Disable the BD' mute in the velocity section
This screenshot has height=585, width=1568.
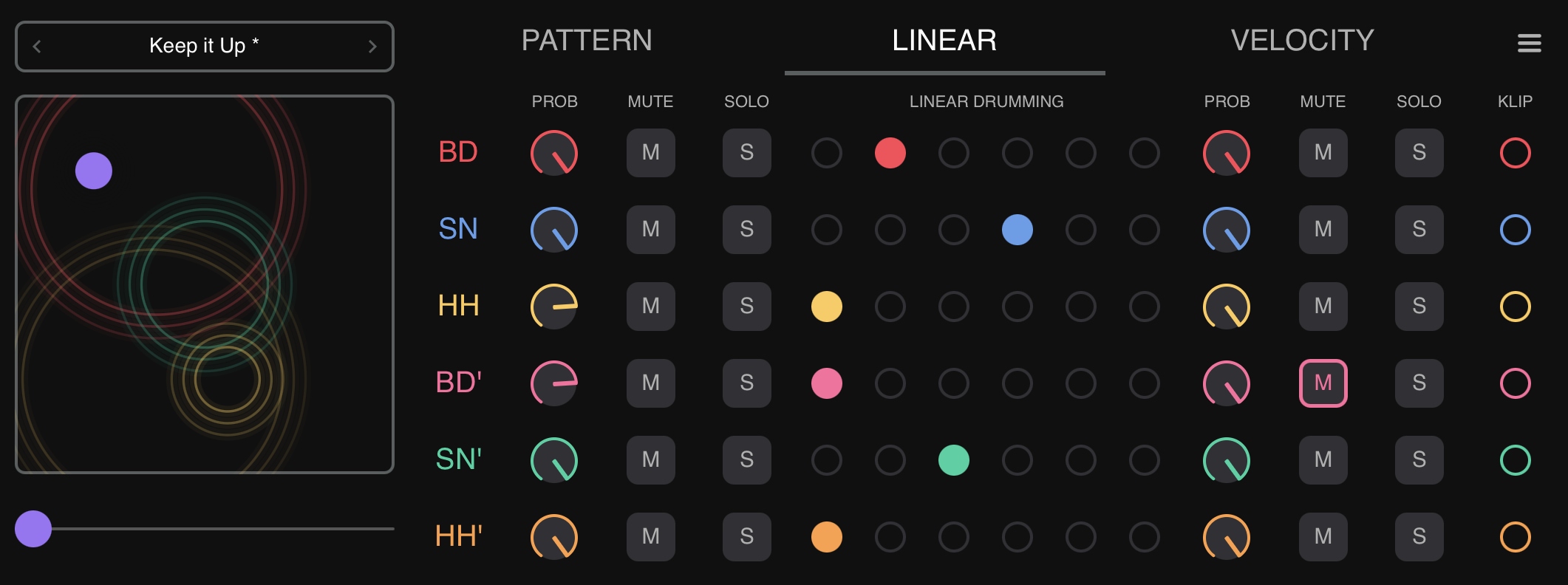click(x=1323, y=383)
